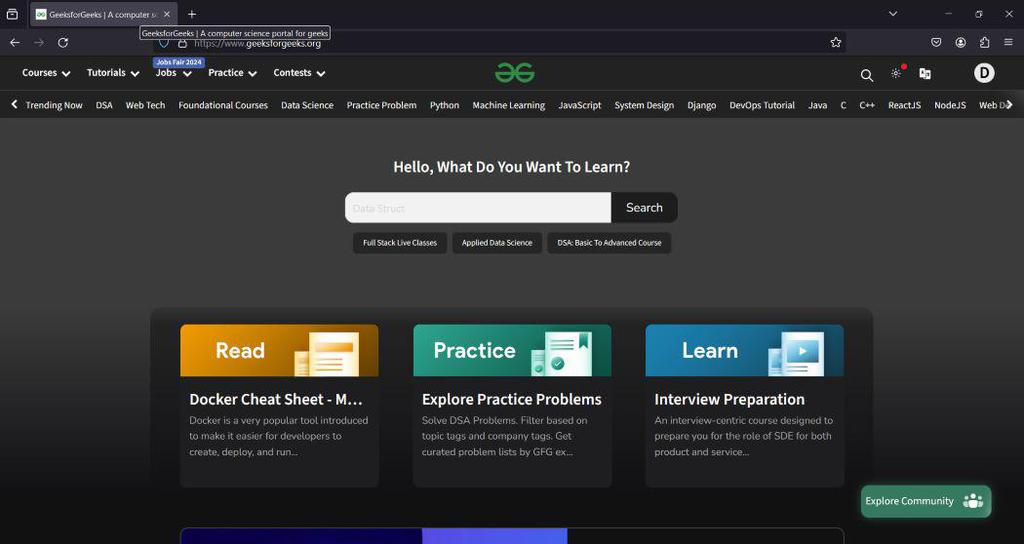Open the Firefox account icon

tap(960, 42)
